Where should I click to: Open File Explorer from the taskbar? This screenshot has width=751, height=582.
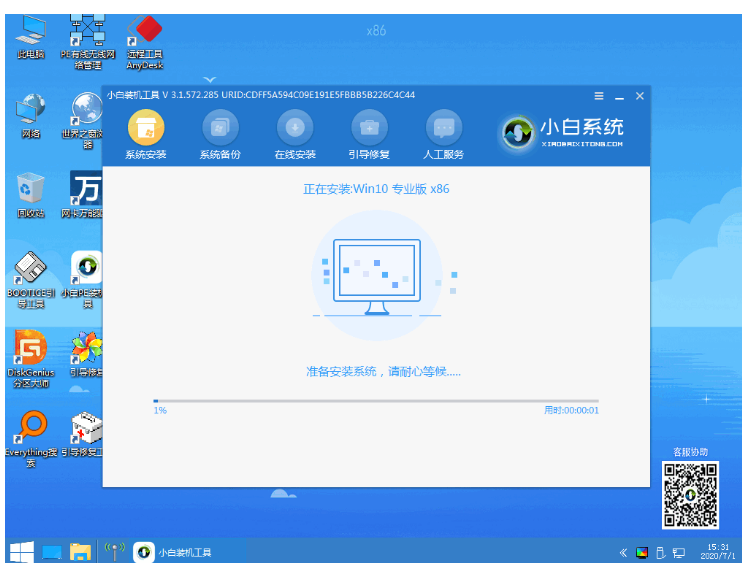[x=81, y=552]
